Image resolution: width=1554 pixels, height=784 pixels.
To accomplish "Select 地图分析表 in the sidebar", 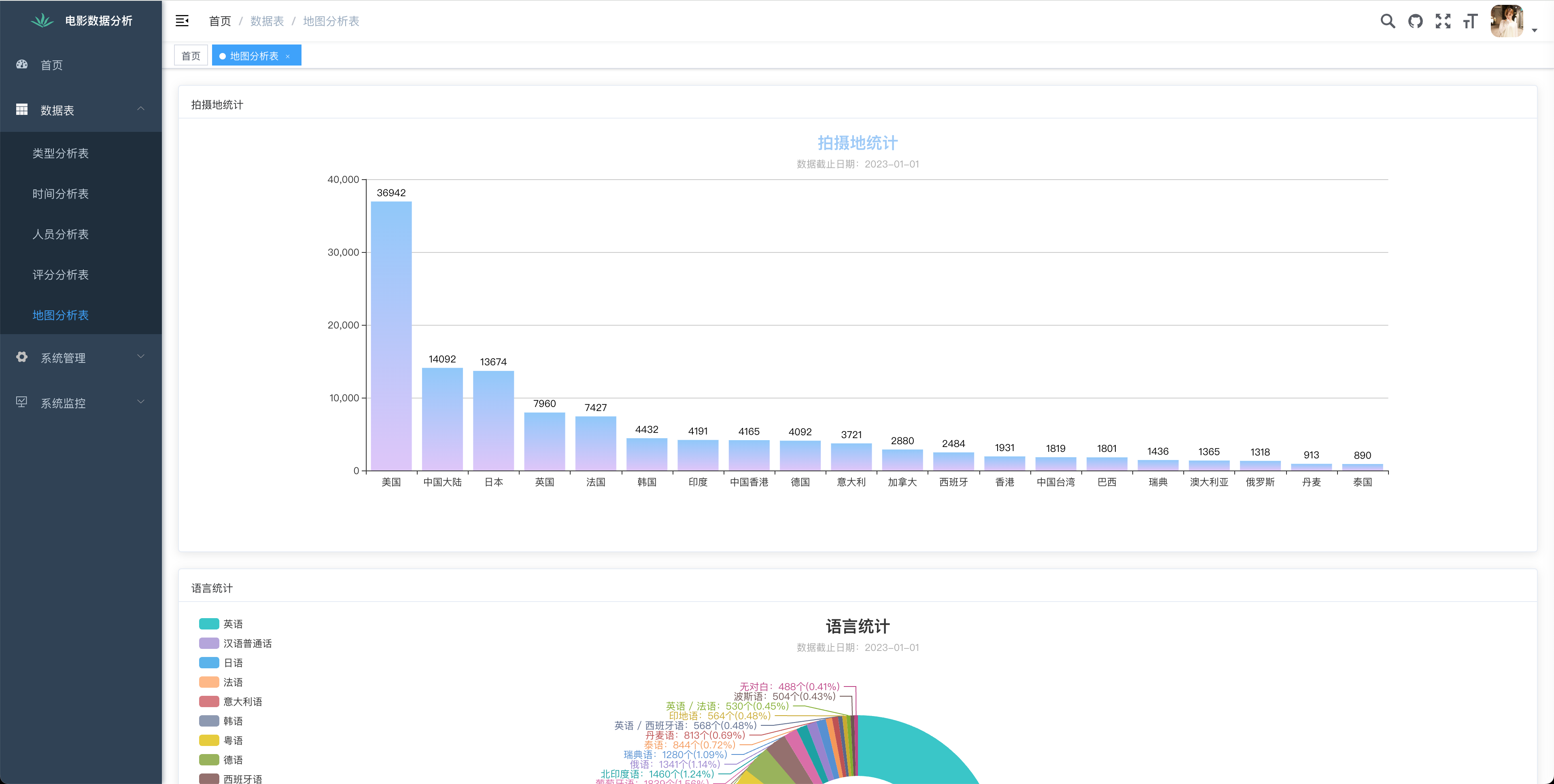I will pyautogui.click(x=81, y=315).
